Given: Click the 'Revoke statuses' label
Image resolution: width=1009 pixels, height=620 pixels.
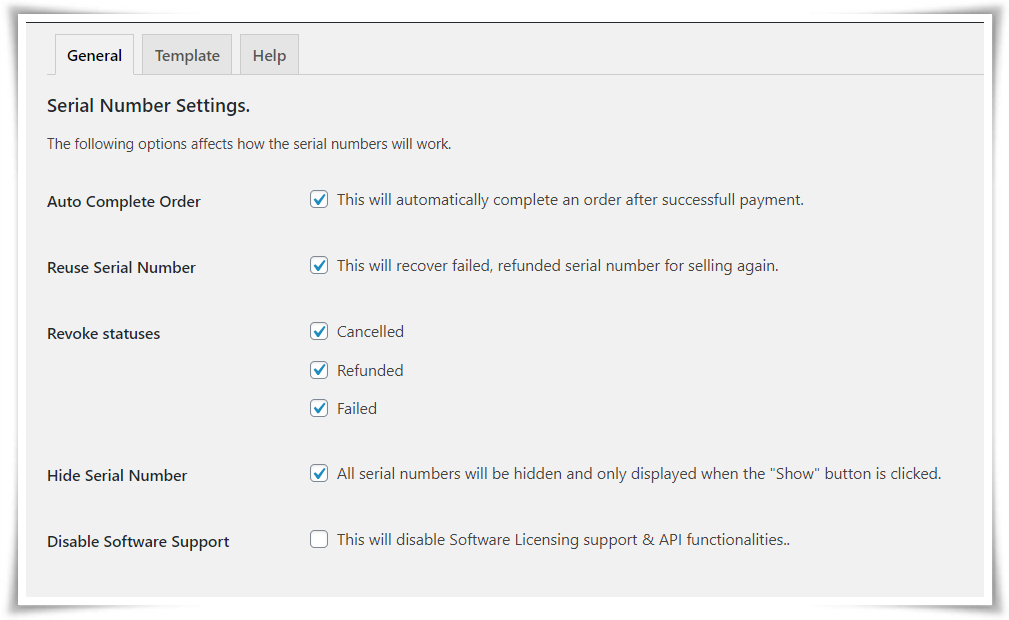Looking at the screenshot, I should (104, 333).
